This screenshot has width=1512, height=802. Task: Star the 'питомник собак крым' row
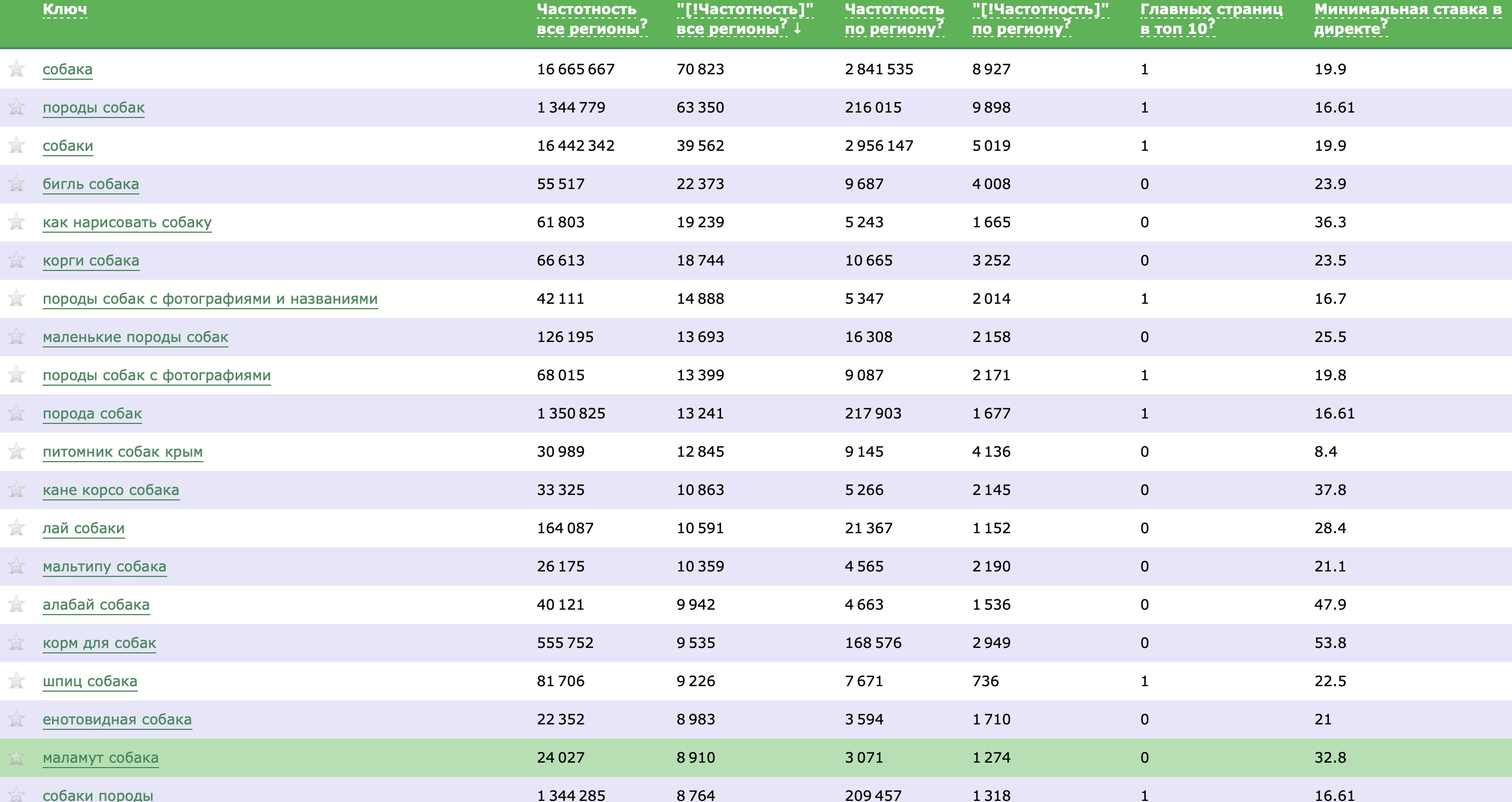pyautogui.click(x=16, y=451)
